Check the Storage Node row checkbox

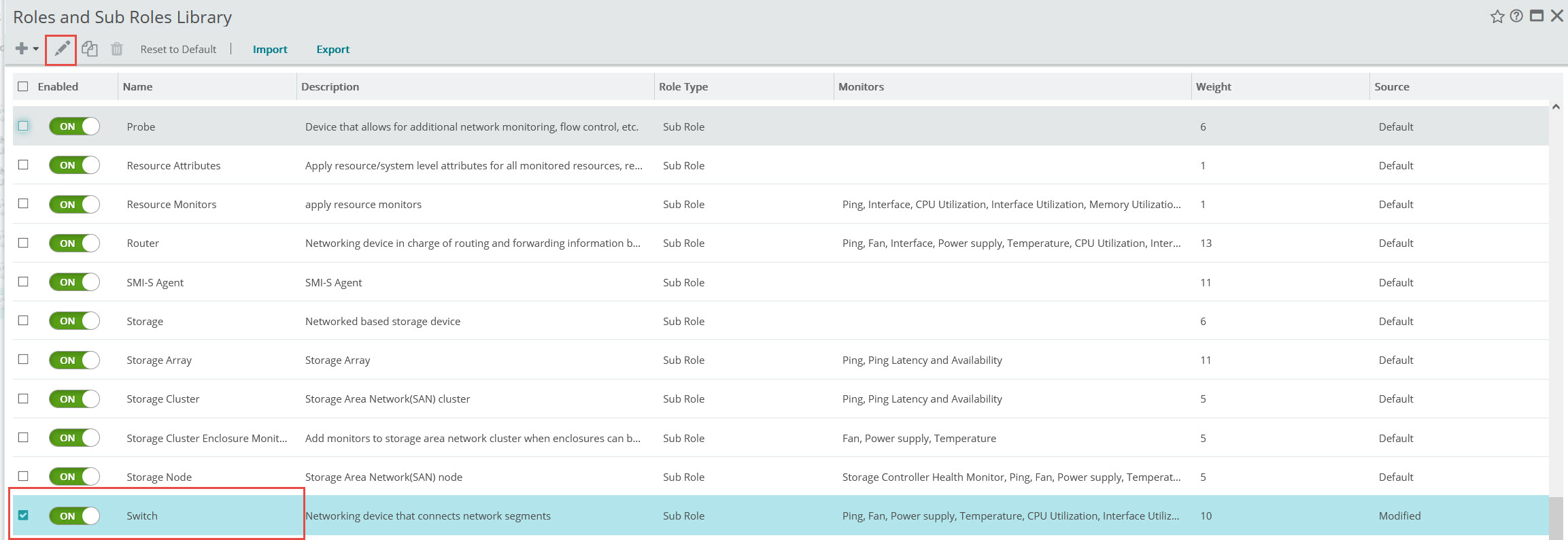pos(23,476)
